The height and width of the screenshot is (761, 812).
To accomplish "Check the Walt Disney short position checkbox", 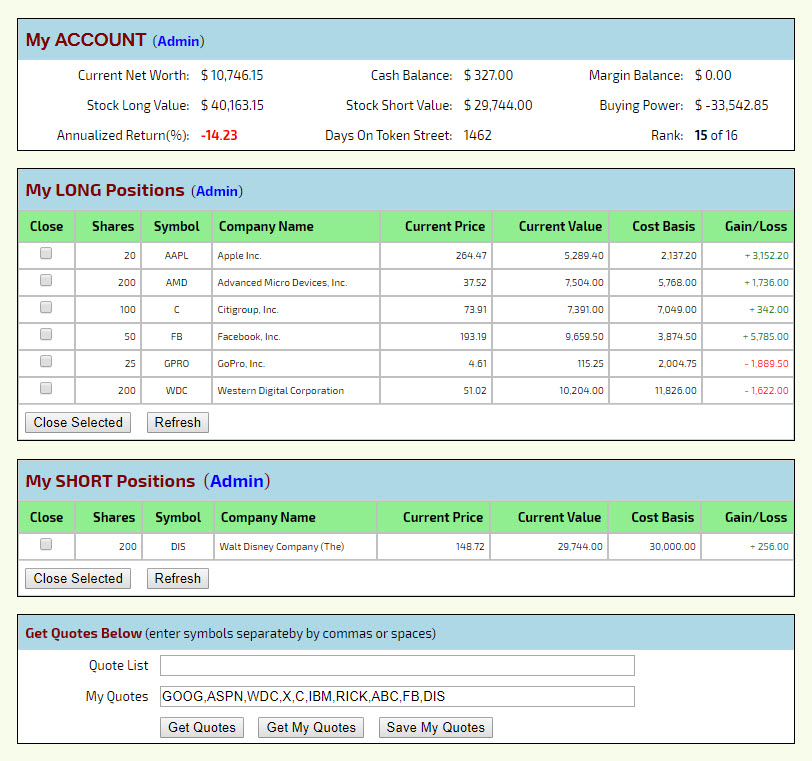I will click(46, 545).
